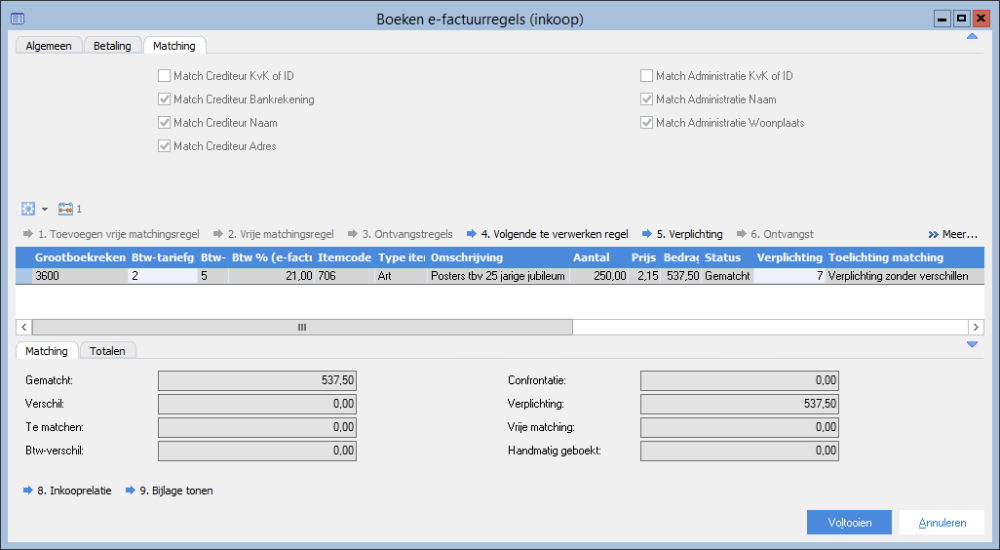Select the lower Matching tab
The height and width of the screenshot is (550, 1000).
pos(47,351)
